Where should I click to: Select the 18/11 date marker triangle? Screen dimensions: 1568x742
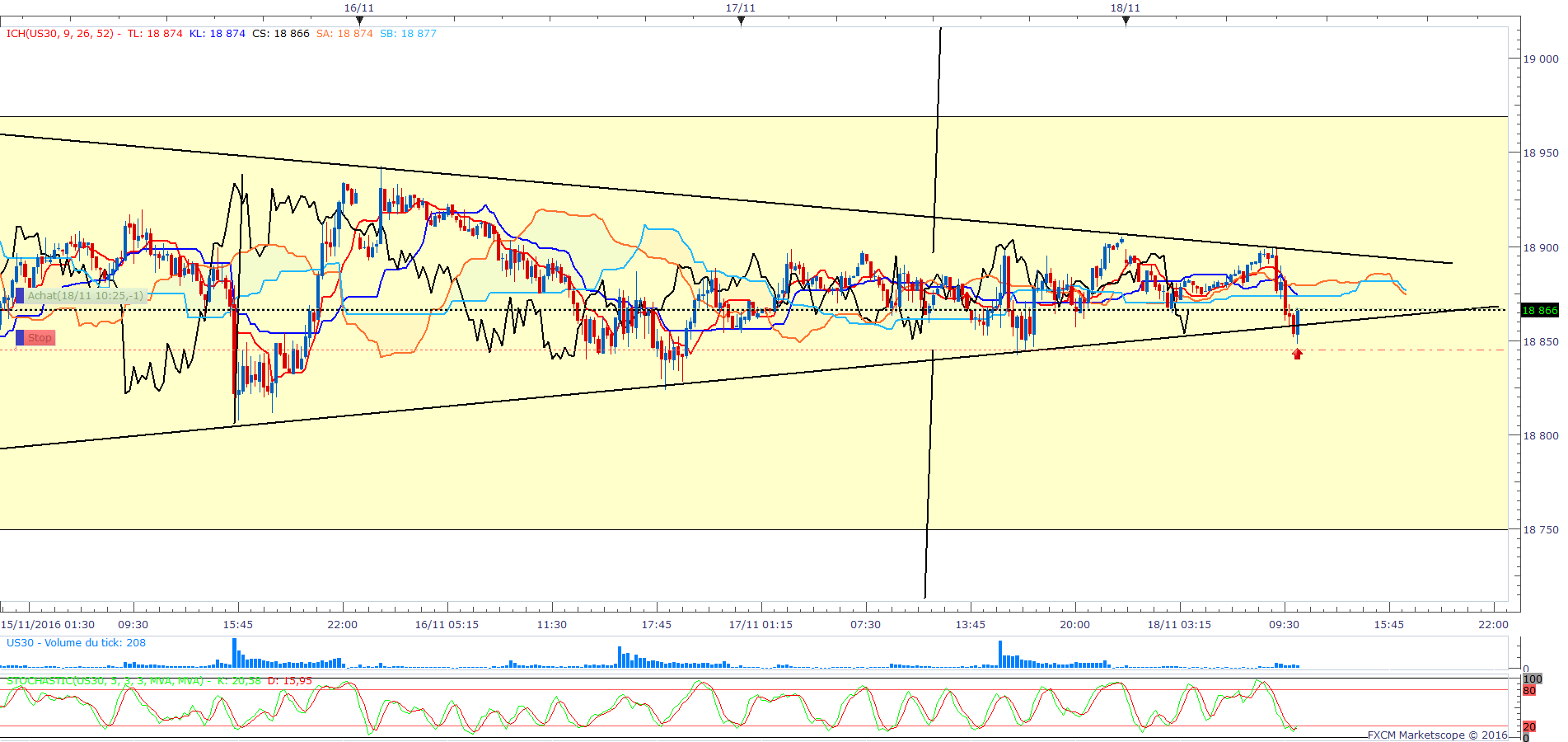click(1126, 21)
